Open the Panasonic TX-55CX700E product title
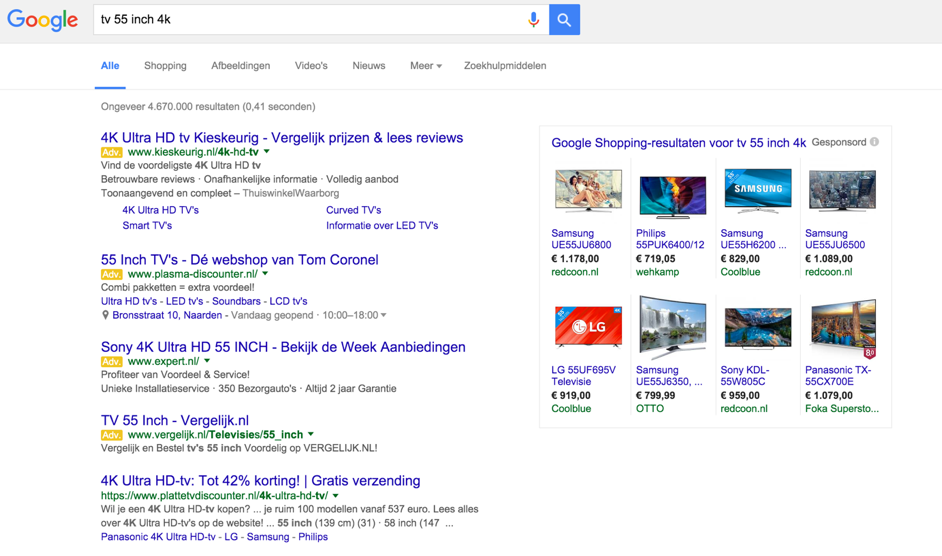This screenshot has height=556, width=942. pos(838,376)
